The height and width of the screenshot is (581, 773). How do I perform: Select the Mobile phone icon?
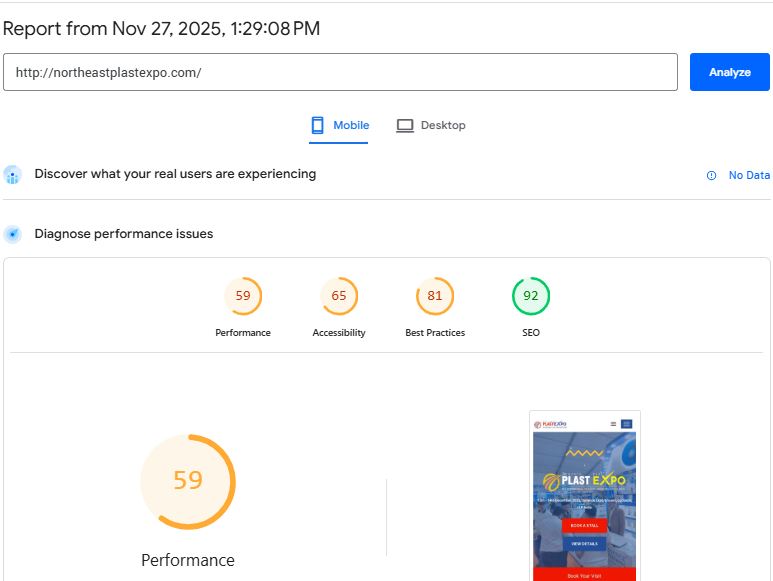(x=318, y=126)
